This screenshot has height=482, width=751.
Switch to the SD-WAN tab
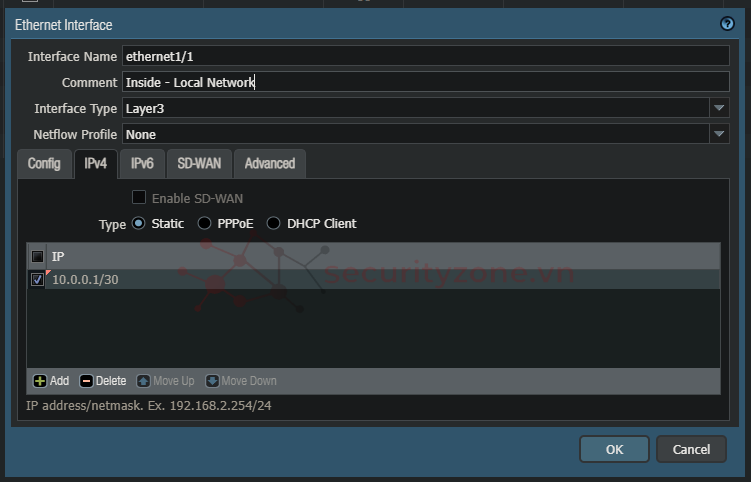(x=199, y=163)
